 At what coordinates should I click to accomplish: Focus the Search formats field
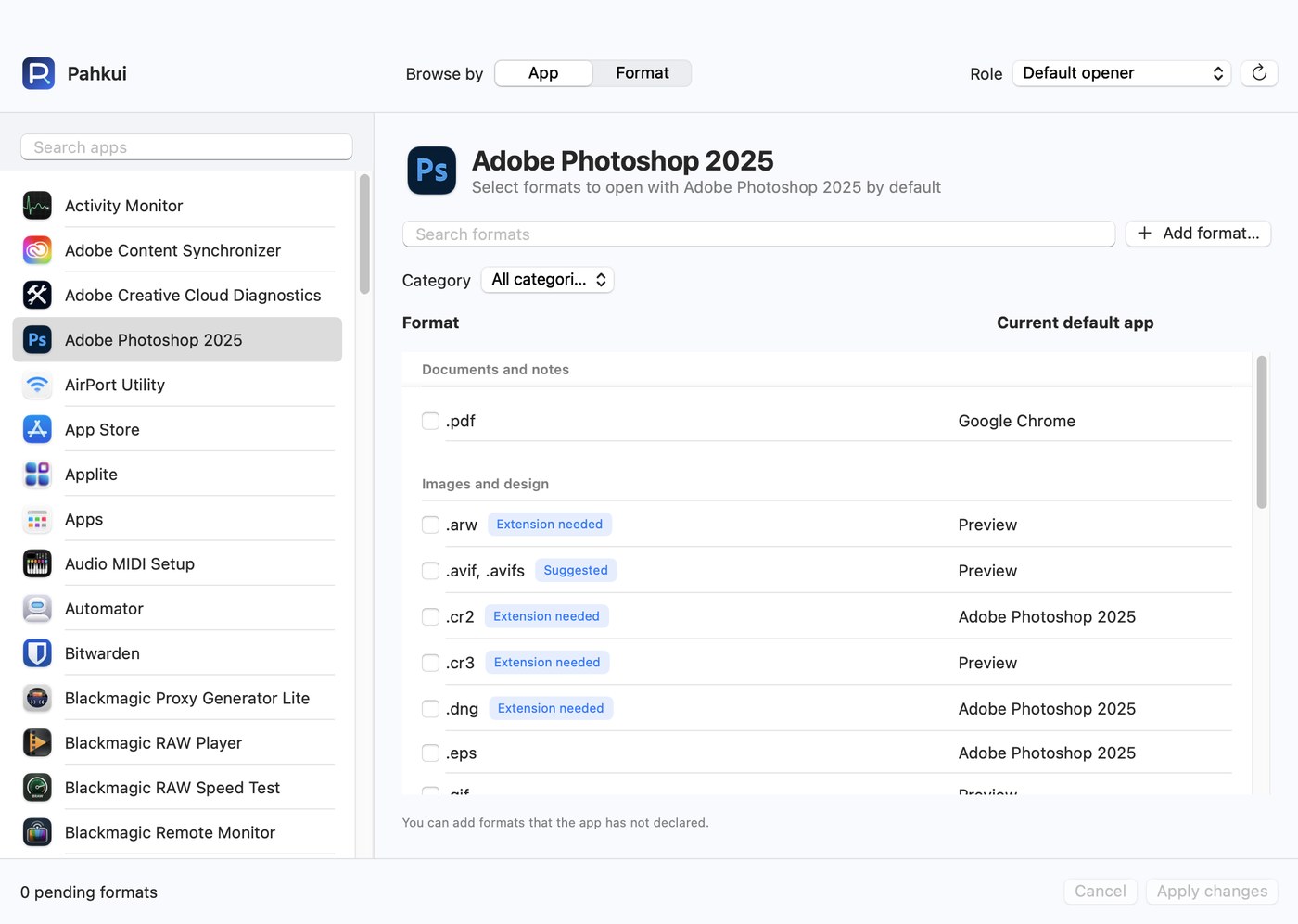pyautogui.click(x=758, y=234)
